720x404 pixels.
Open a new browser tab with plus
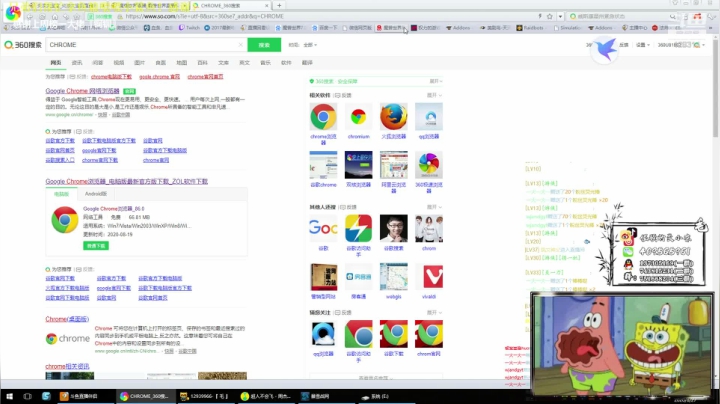click(x=279, y=6)
